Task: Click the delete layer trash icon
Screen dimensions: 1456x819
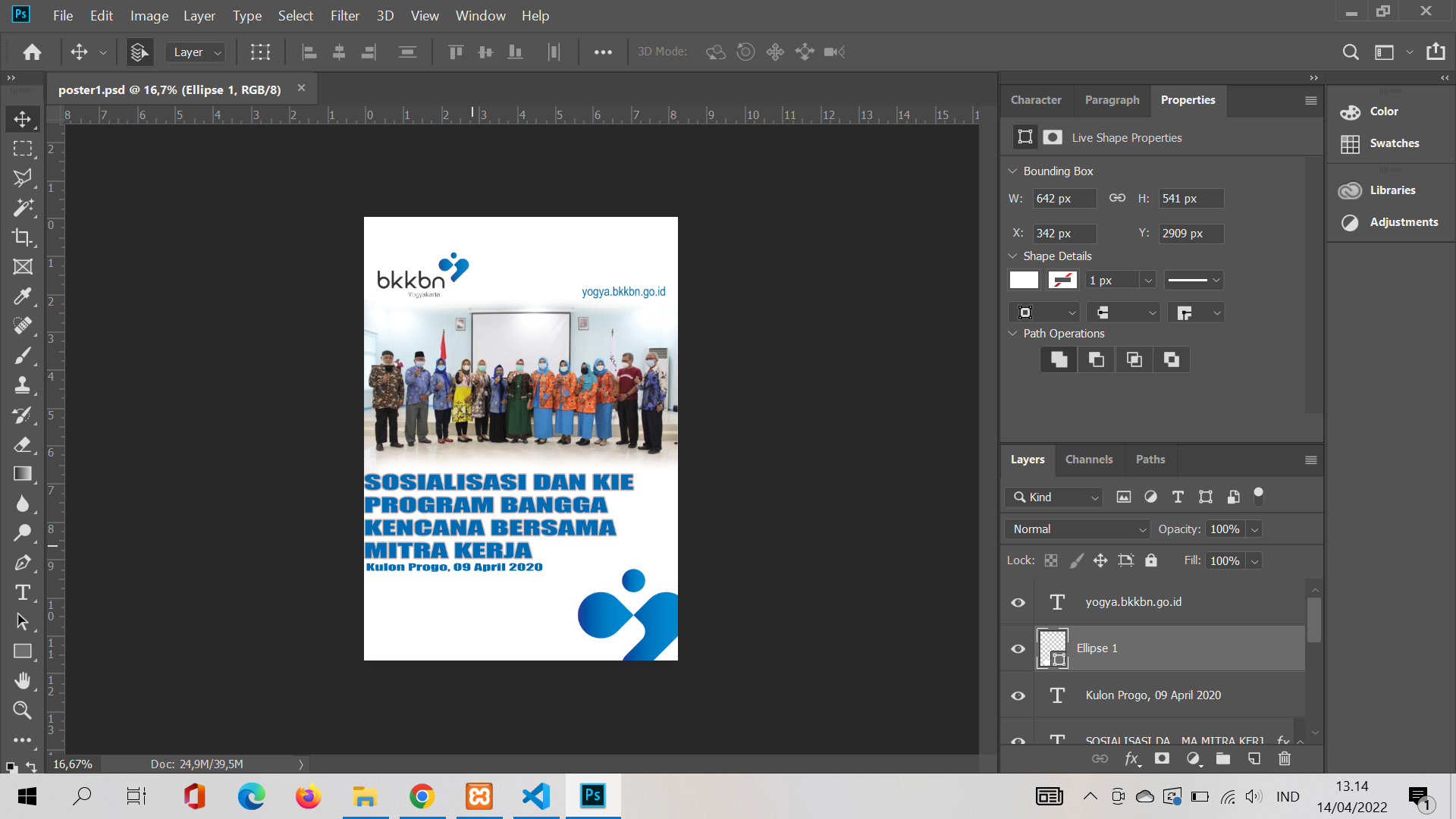Action: [x=1285, y=758]
